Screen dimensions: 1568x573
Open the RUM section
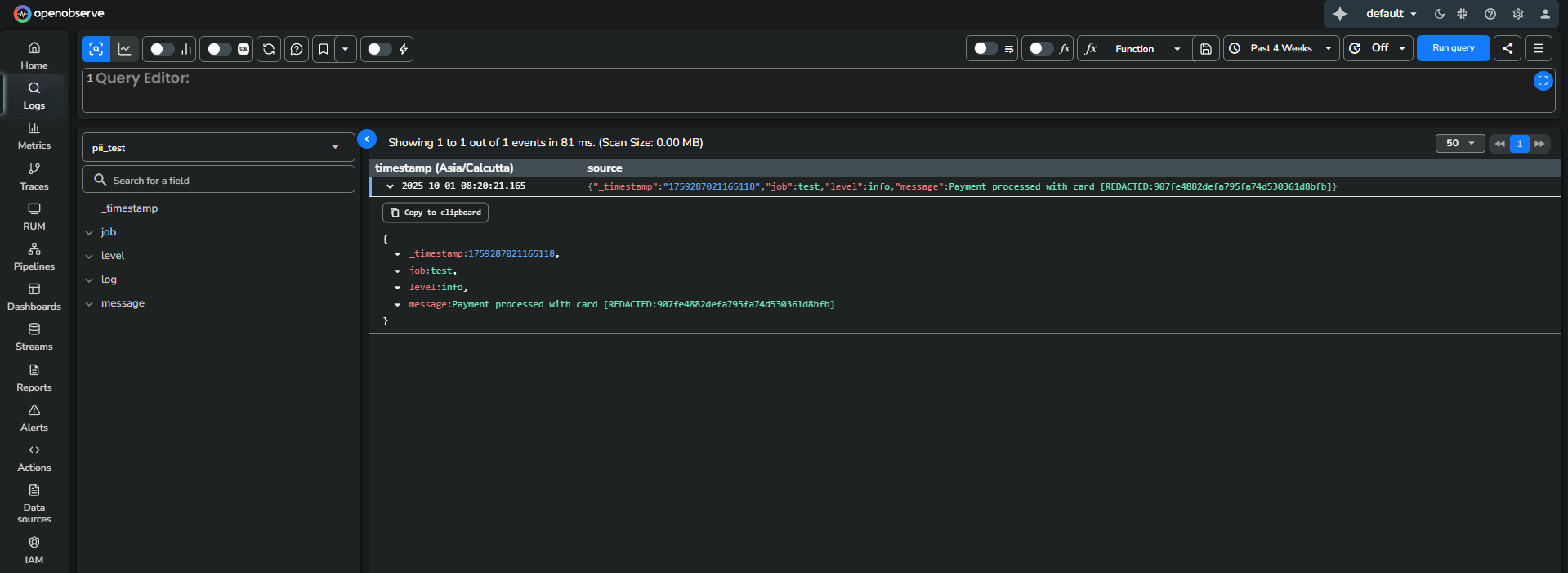34,217
